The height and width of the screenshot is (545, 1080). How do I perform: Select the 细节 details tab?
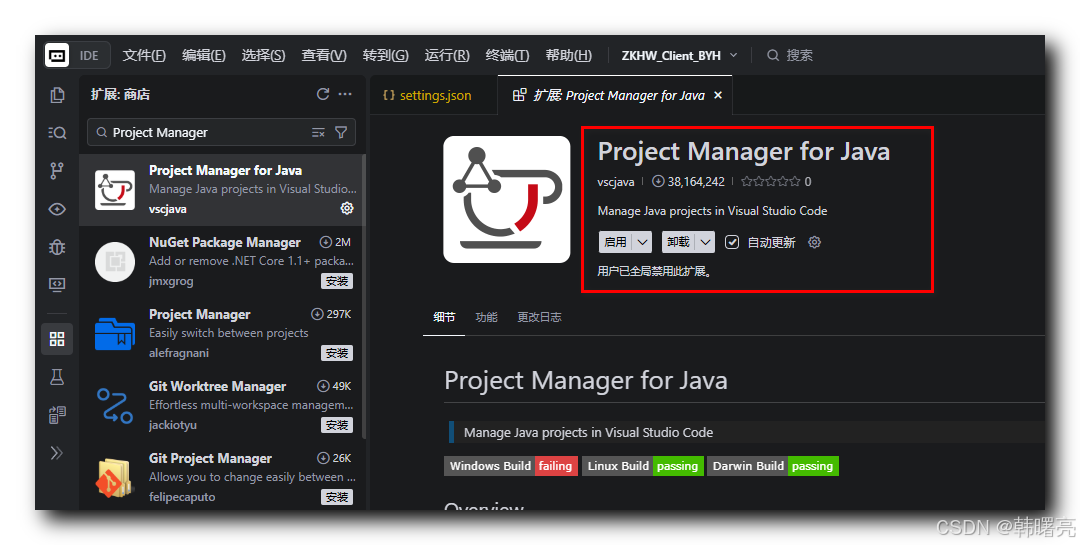[x=444, y=317]
